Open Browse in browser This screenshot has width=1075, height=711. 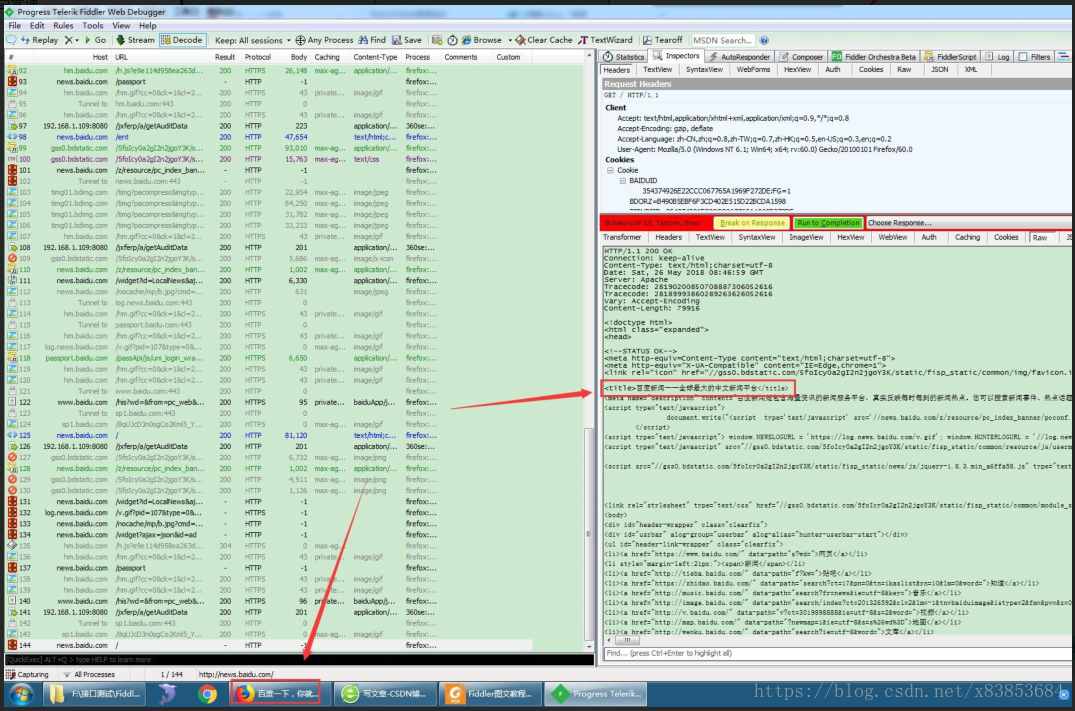click(482, 40)
